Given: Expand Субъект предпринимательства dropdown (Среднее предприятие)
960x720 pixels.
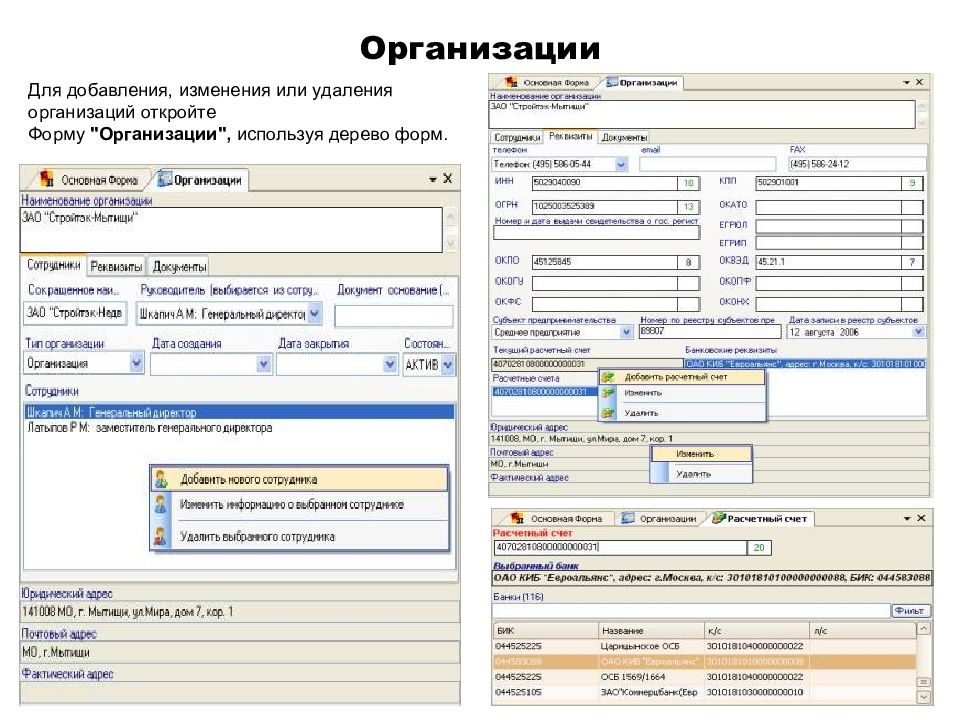Looking at the screenshot, I should tap(626, 332).
